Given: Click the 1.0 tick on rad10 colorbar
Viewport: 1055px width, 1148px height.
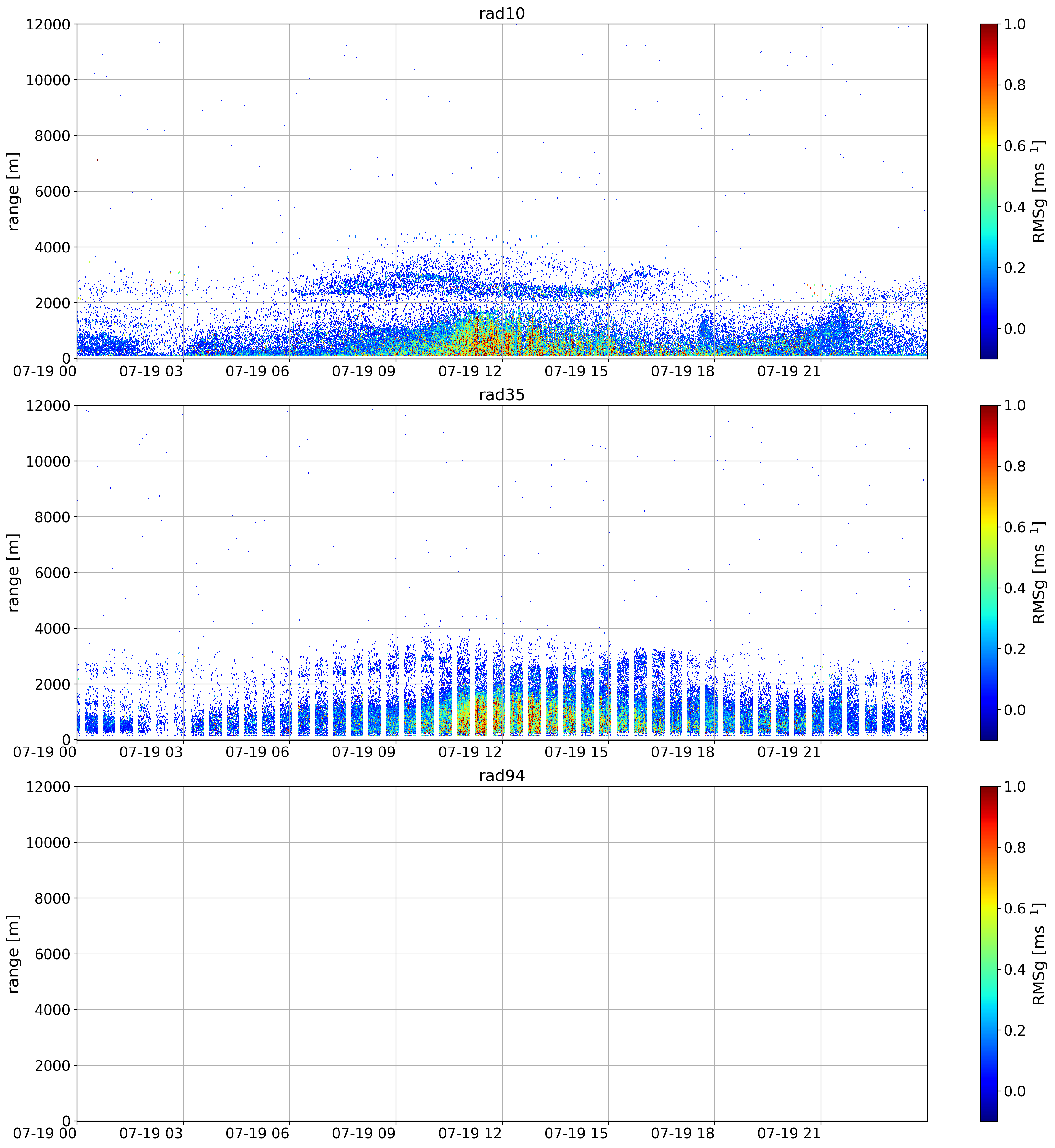Looking at the screenshot, I should 1014,24.
